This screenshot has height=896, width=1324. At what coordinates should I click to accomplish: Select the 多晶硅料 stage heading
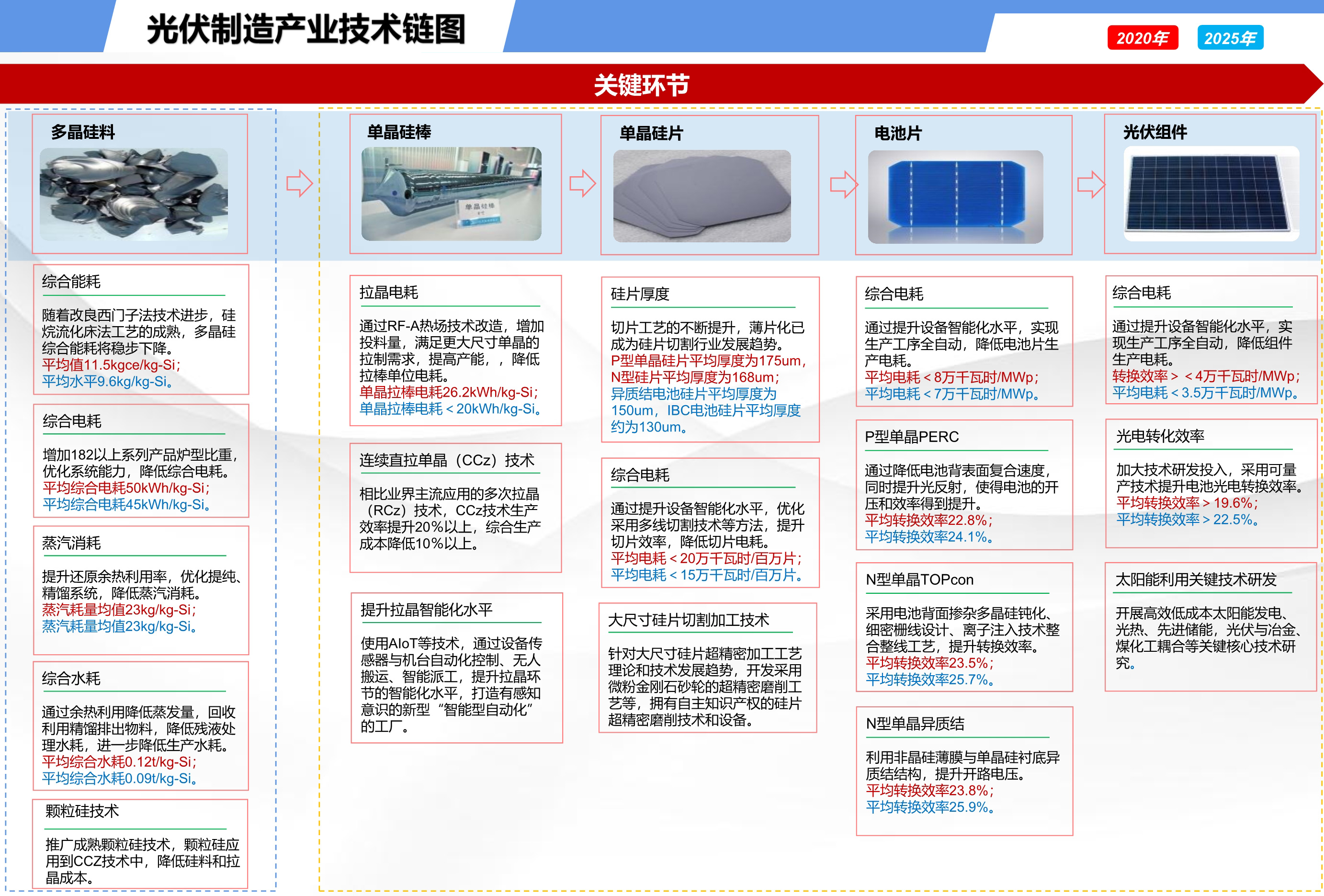pyautogui.click(x=83, y=132)
